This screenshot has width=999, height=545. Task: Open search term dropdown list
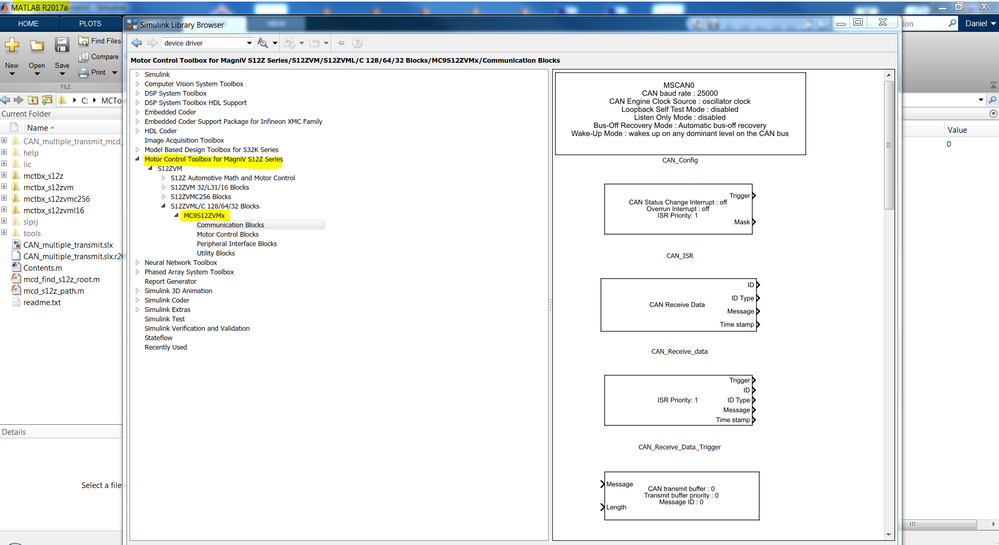[x=249, y=43]
